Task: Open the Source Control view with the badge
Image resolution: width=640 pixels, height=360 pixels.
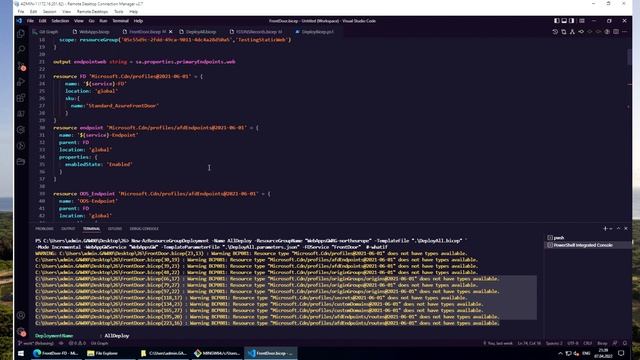Action: click(x=21, y=66)
